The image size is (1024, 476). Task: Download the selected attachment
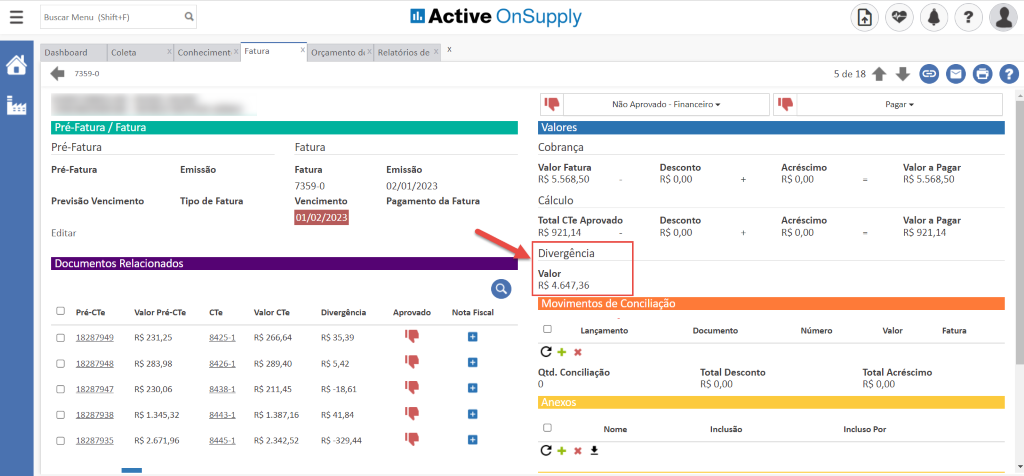tap(594, 451)
